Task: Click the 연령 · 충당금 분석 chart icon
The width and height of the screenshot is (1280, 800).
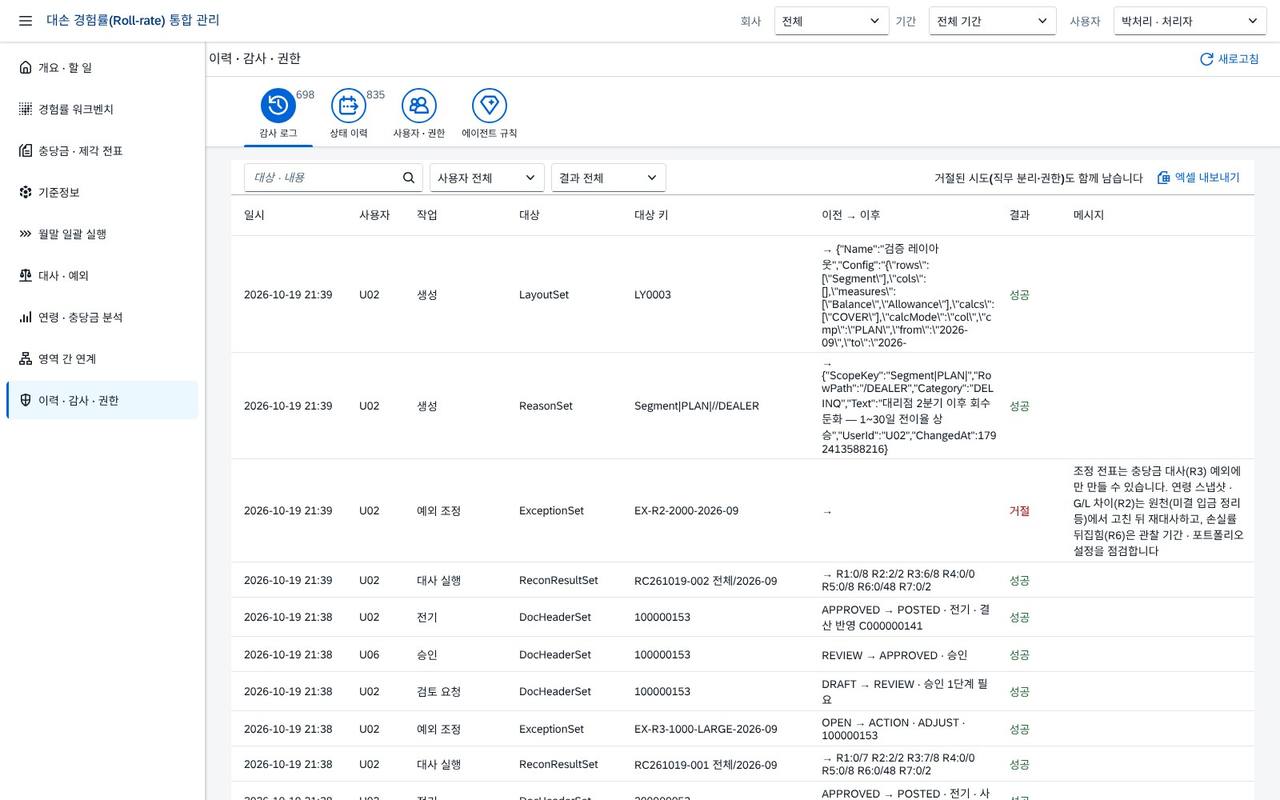Action: (x=25, y=317)
